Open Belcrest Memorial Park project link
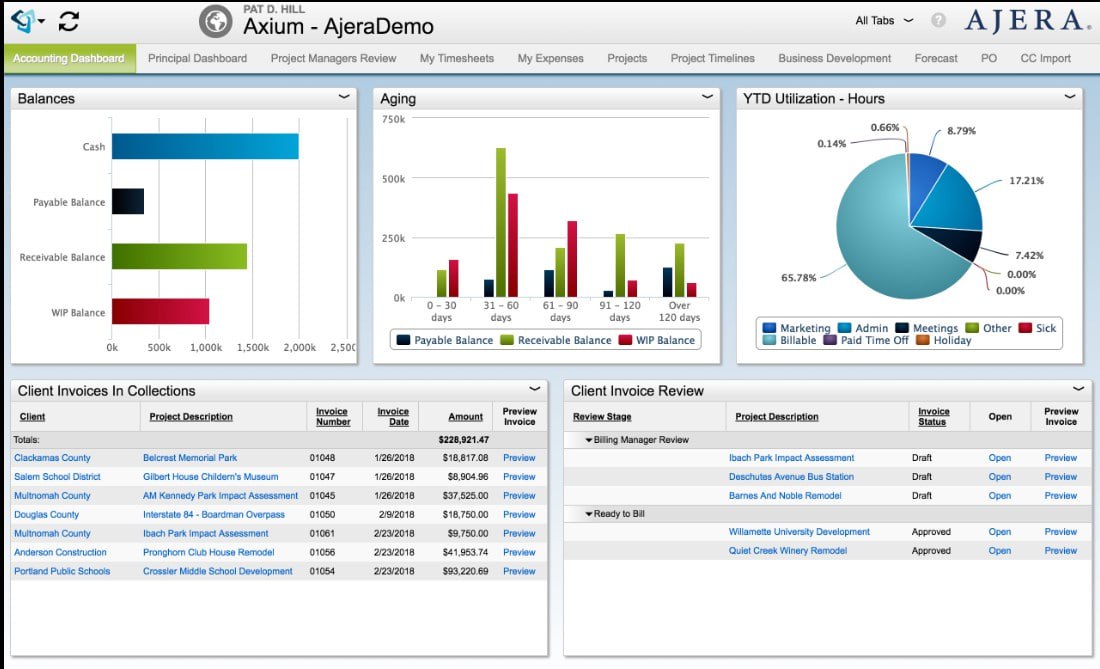 click(x=190, y=458)
